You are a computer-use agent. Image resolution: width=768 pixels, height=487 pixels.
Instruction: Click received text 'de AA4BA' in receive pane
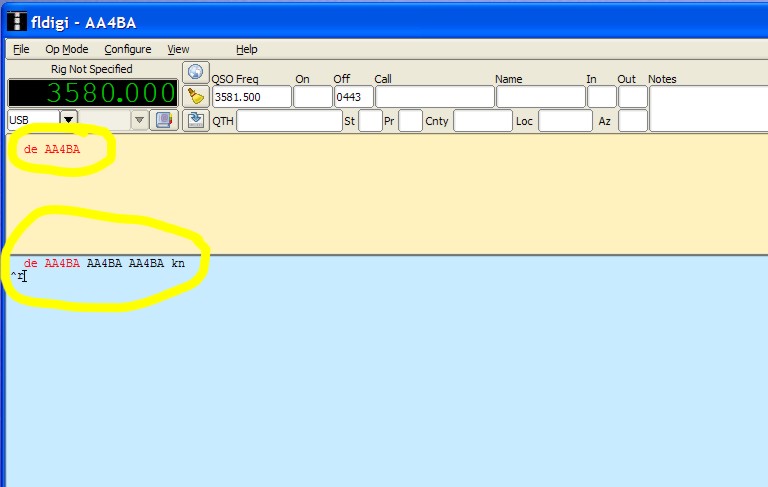click(x=52, y=149)
